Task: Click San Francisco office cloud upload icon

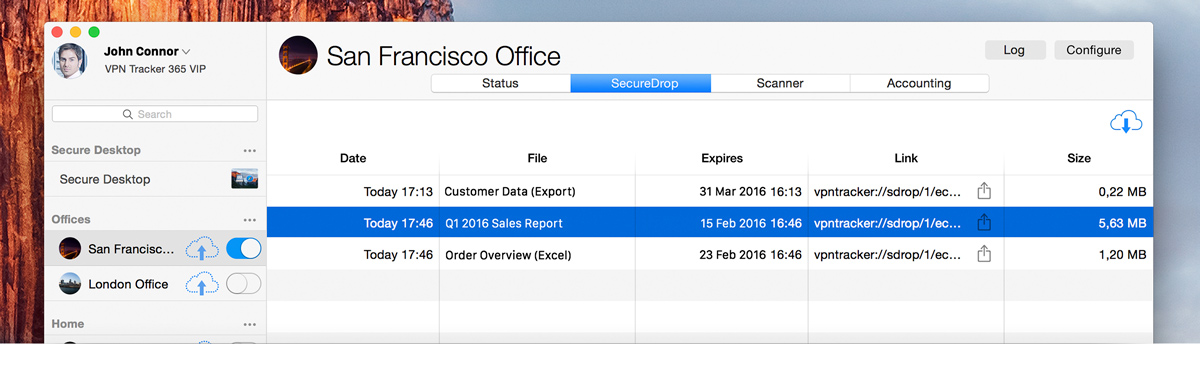Action: coord(202,248)
